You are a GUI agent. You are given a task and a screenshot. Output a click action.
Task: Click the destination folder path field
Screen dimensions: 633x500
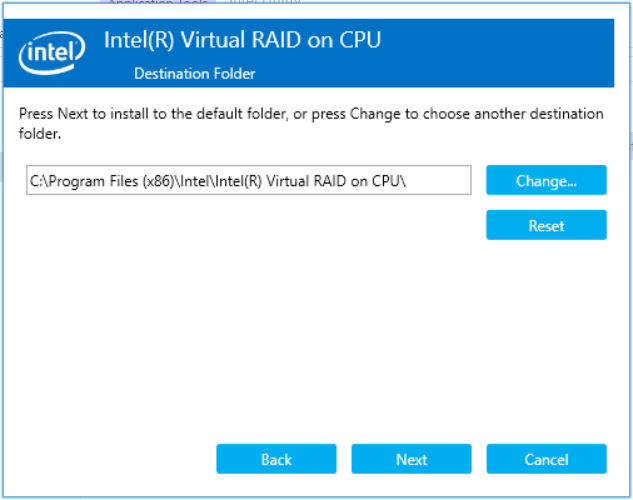coord(249,180)
